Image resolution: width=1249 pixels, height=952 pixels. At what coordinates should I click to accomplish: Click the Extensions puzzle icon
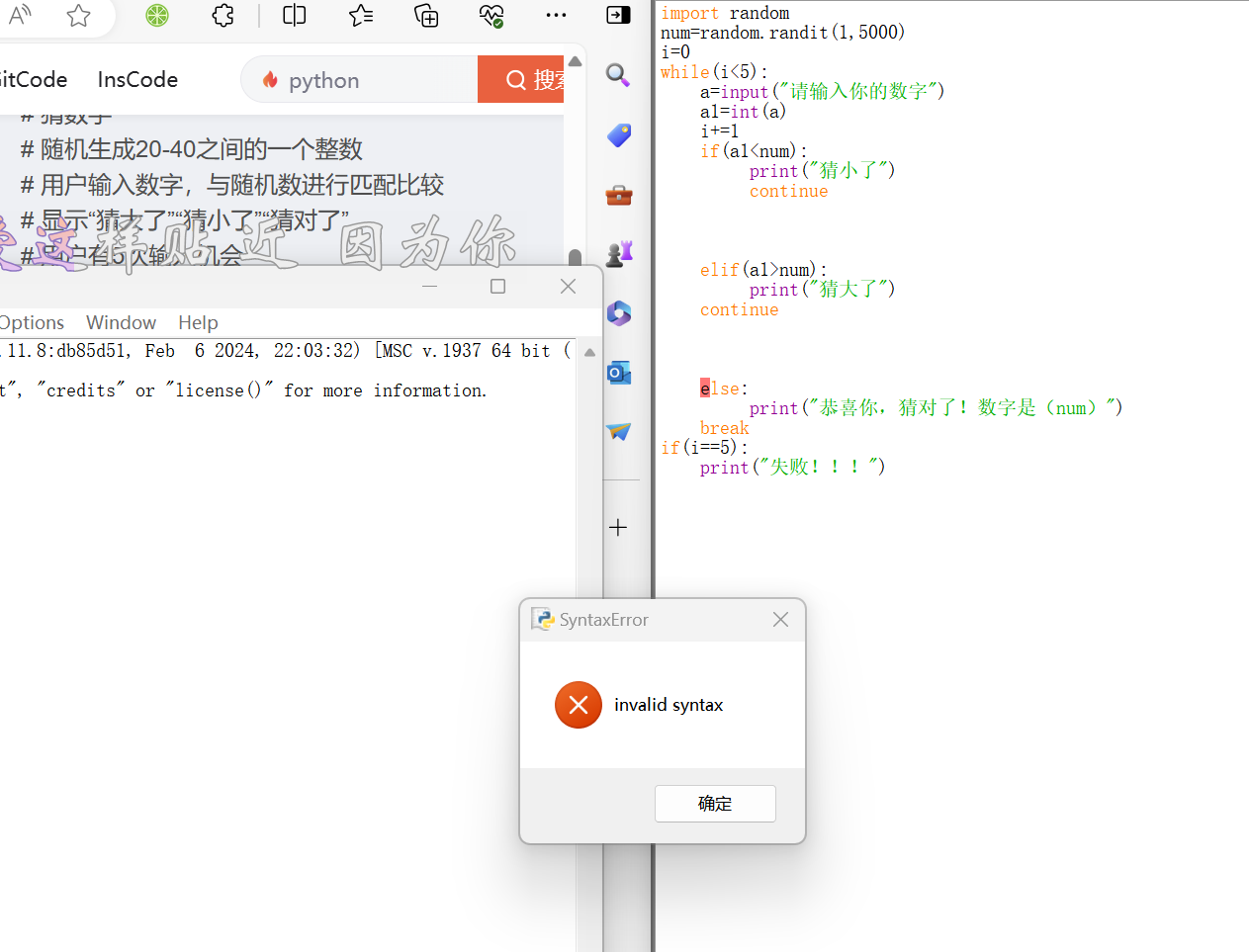tap(222, 15)
